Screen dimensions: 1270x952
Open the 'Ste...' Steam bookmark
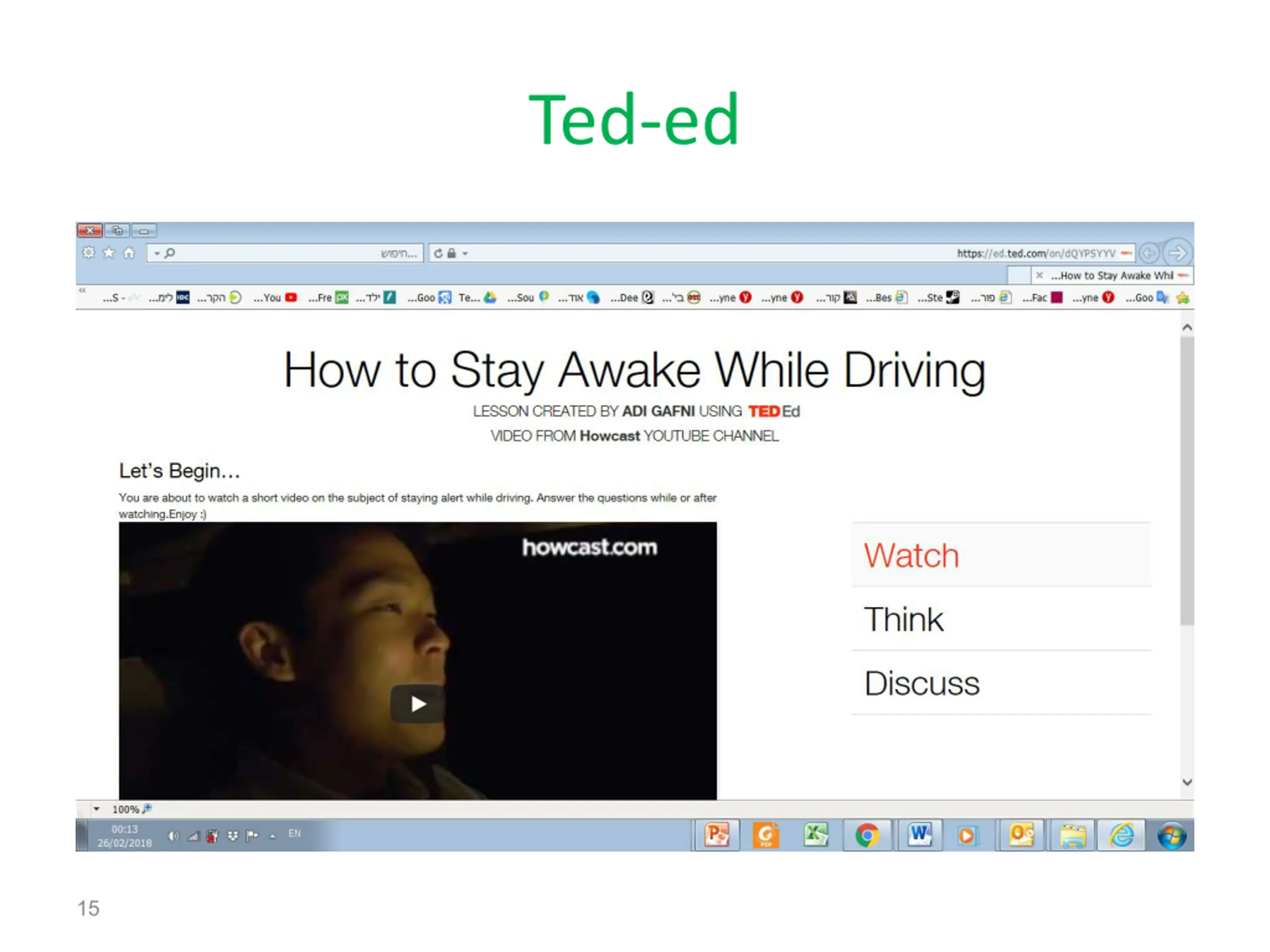coord(938,297)
